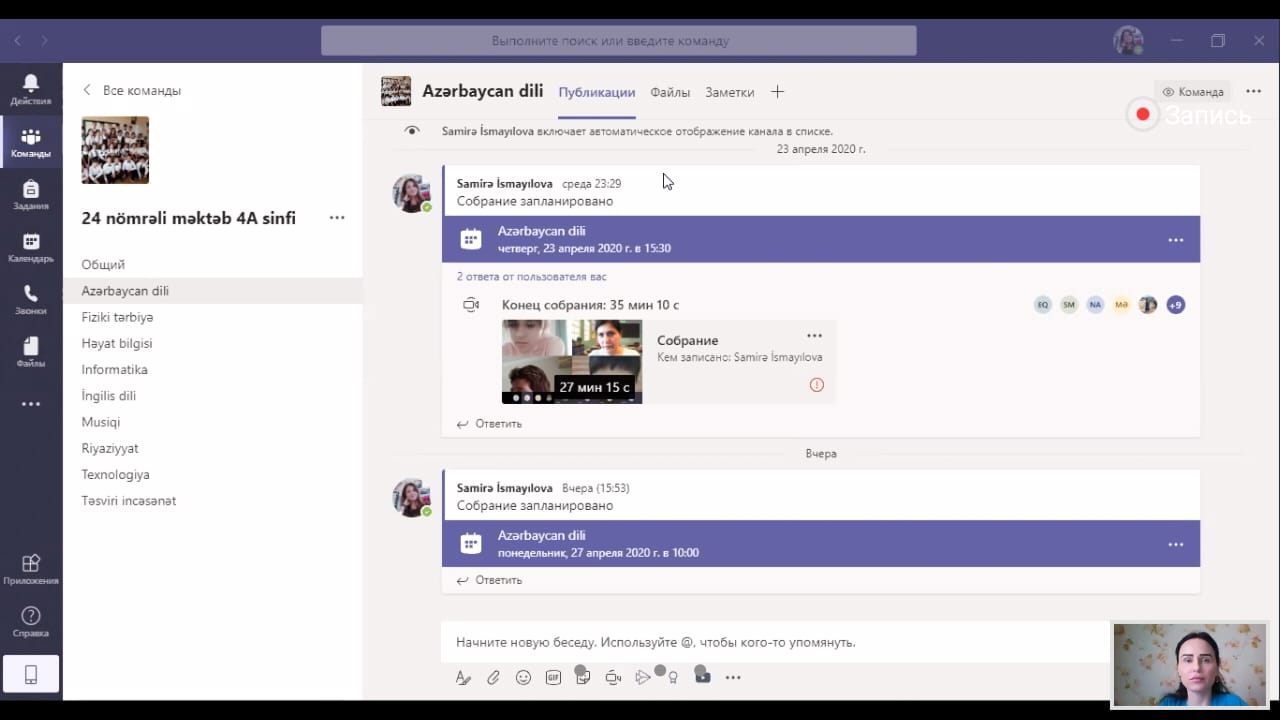The width and height of the screenshot is (1280, 720).
Task: Switch to Заметки tab
Action: point(730,92)
